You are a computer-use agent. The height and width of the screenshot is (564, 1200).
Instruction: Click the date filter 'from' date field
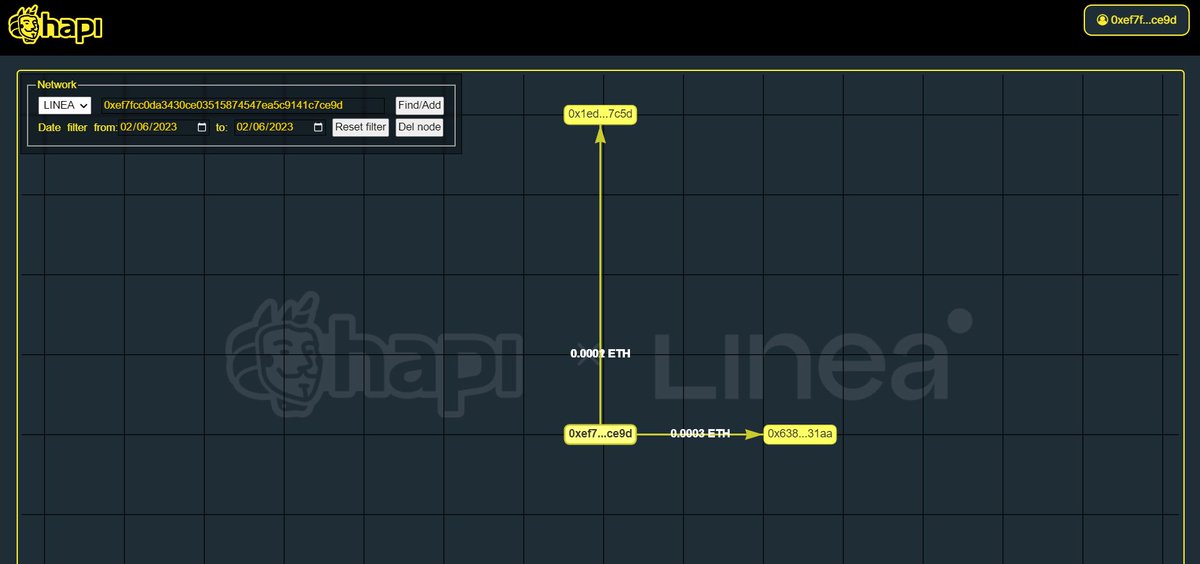[x=164, y=127]
